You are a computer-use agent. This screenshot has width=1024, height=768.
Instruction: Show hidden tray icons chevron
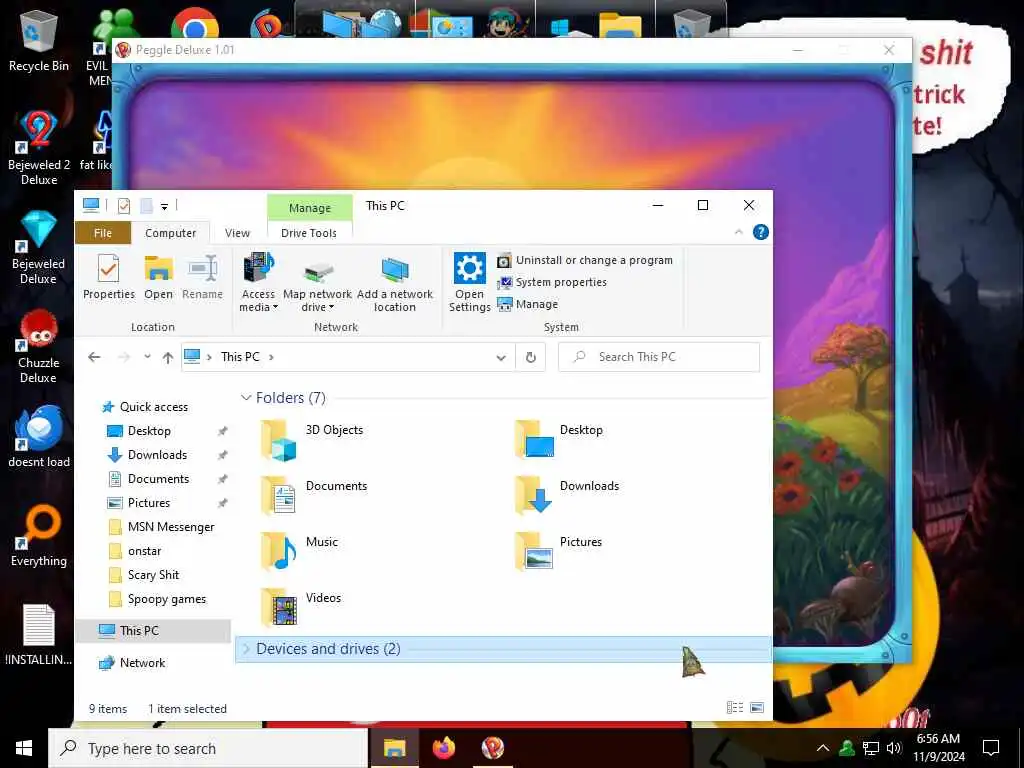click(x=823, y=748)
